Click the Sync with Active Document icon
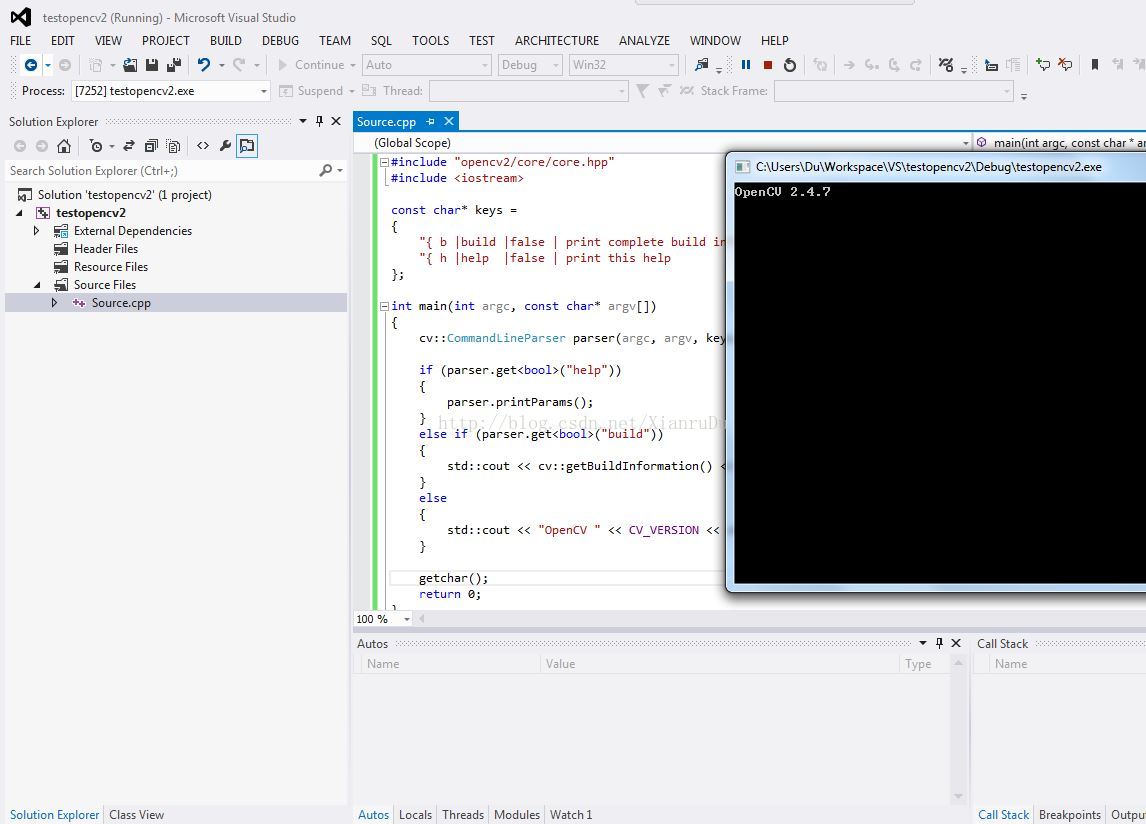The height and width of the screenshot is (824, 1146). pyautogui.click(x=129, y=145)
